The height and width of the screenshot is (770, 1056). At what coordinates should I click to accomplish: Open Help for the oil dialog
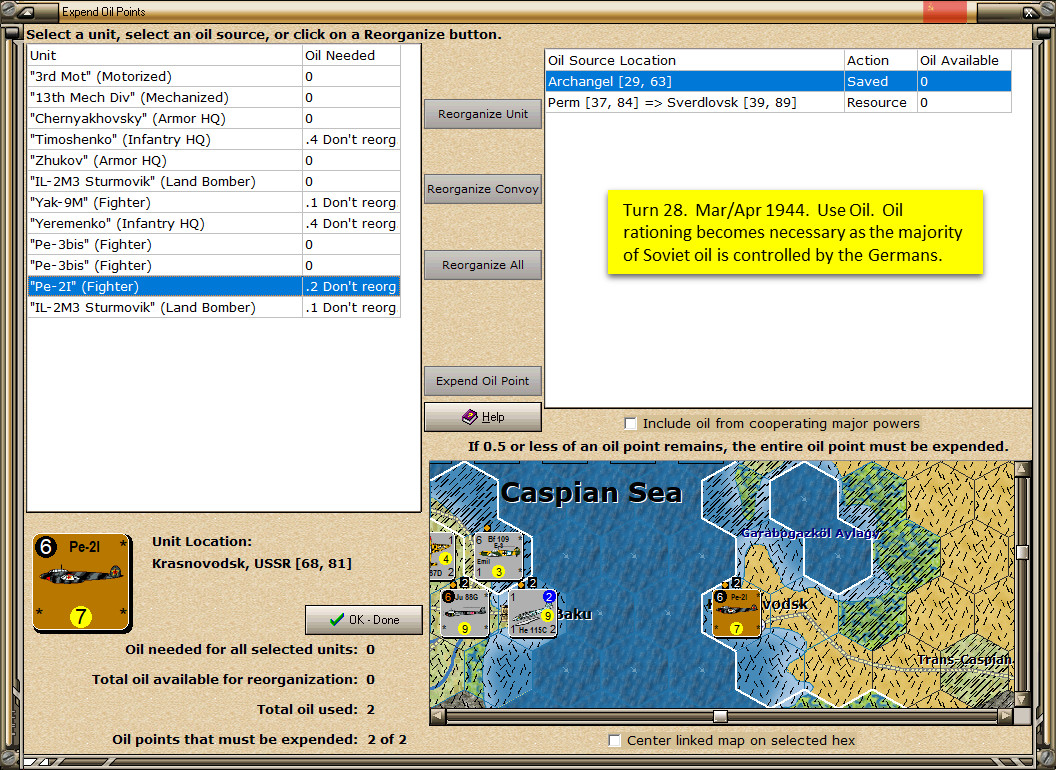coord(483,417)
